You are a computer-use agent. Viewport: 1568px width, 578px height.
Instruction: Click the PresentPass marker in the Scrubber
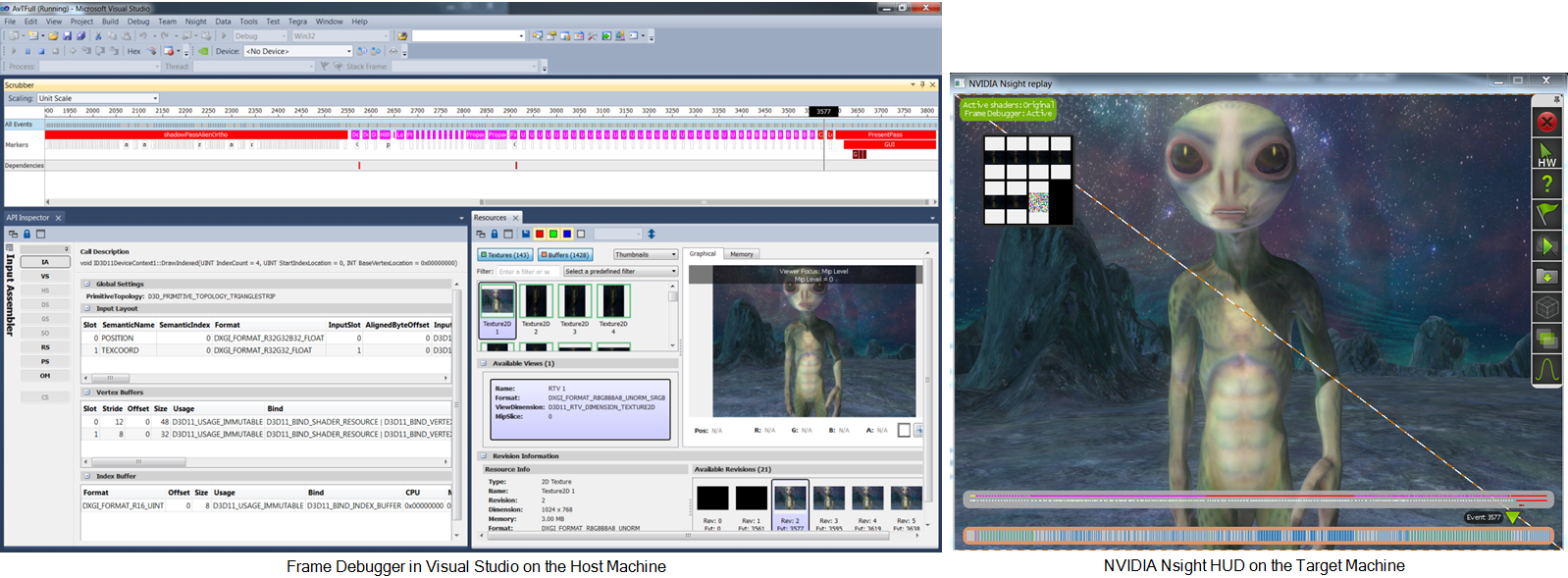pos(884,134)
